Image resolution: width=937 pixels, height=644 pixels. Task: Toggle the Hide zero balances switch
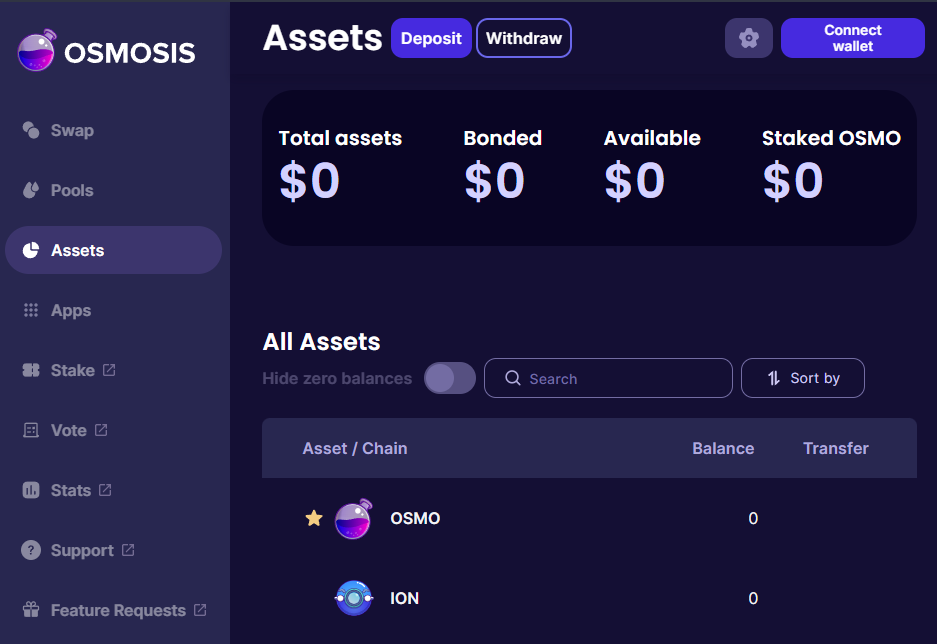point(450,378)
